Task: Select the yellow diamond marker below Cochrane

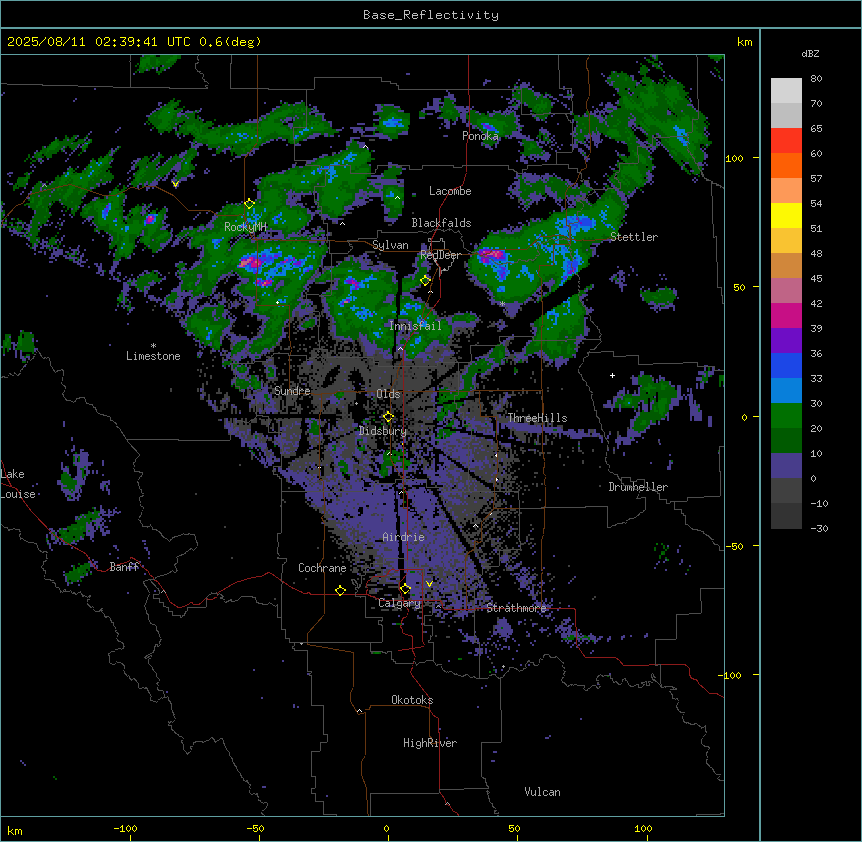Action: point(340,590)
